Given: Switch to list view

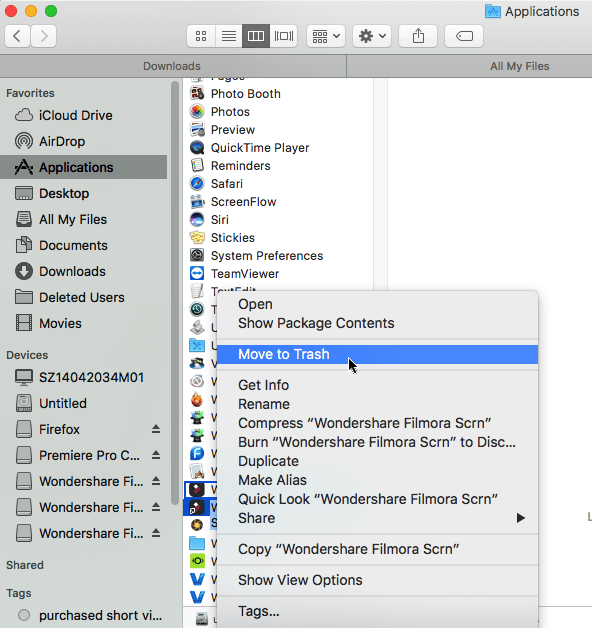Looking at the screenshot, I should [x=228, y=36].
